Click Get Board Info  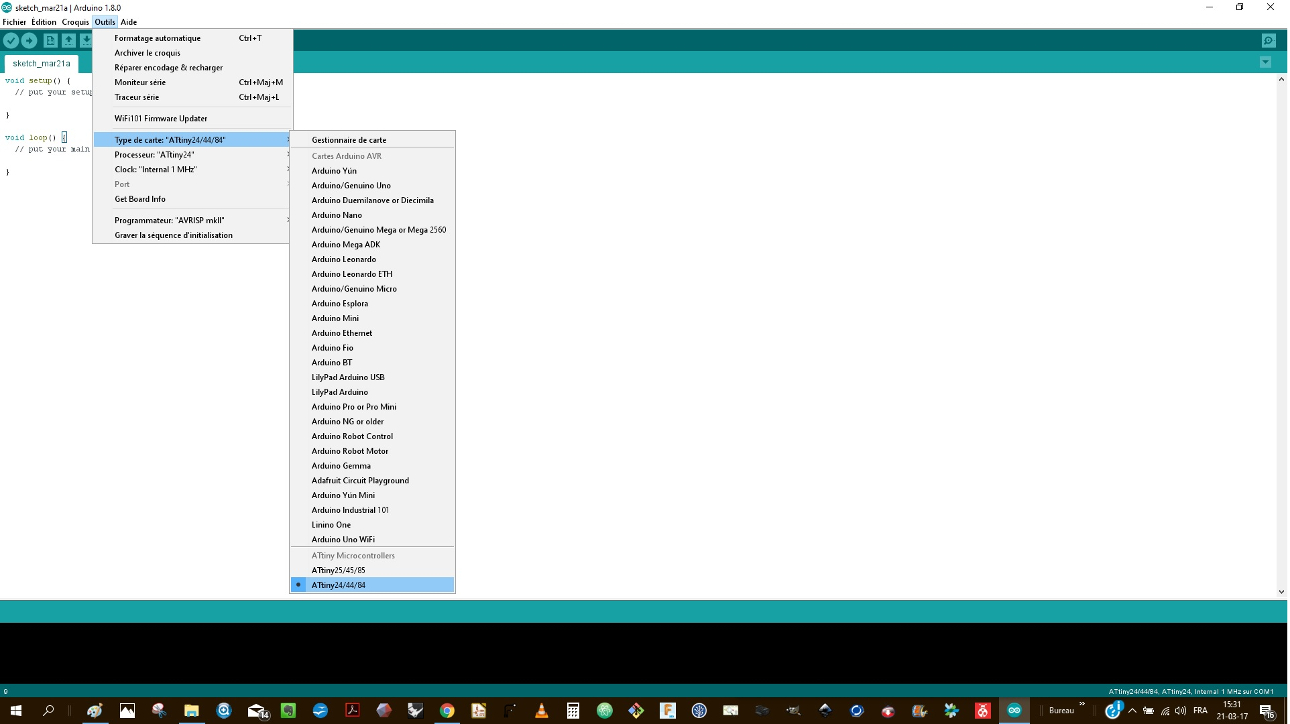click(x=193, y=199)
